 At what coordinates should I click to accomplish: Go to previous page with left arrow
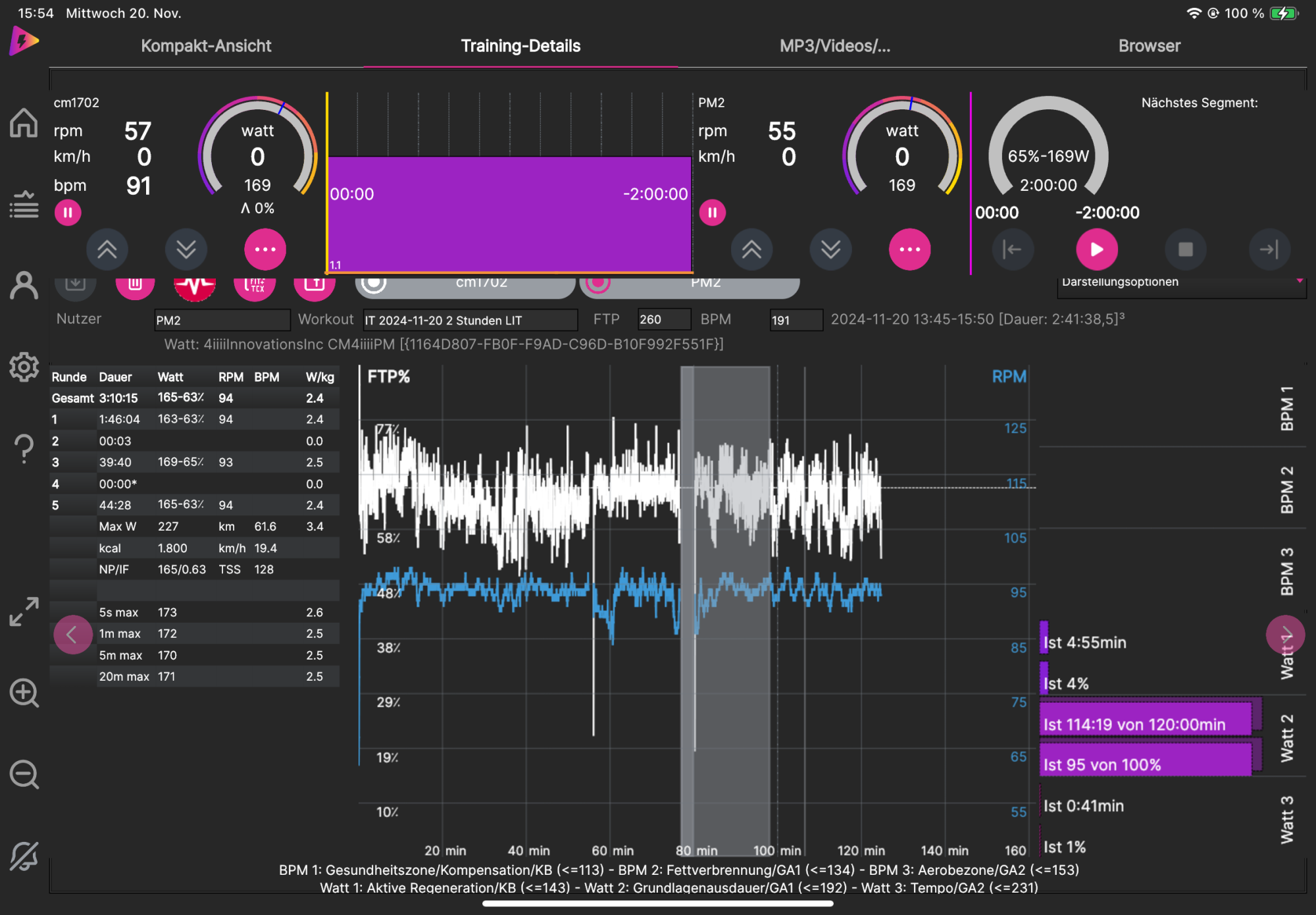pos(73,635)
